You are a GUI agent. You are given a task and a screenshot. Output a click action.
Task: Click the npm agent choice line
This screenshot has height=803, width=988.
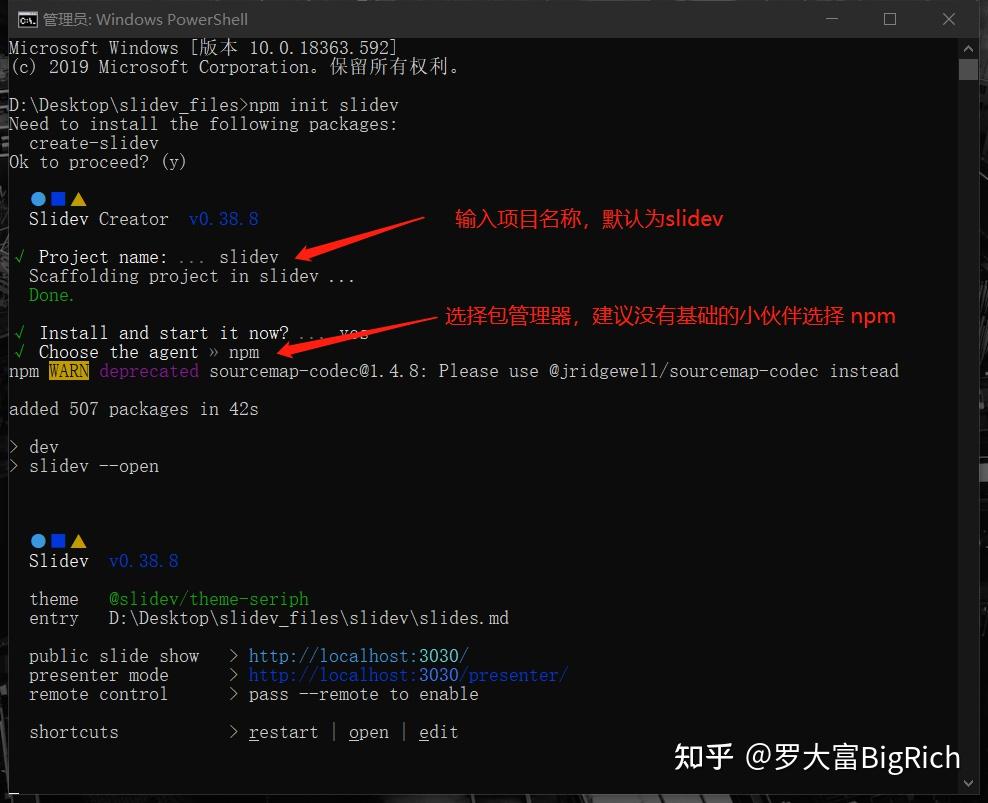pyautogui.click(x=244, y=351)
